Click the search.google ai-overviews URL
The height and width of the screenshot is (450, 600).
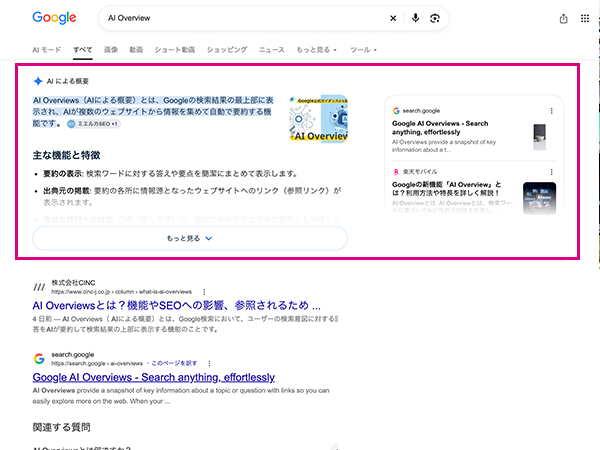(x=97, y=364)
